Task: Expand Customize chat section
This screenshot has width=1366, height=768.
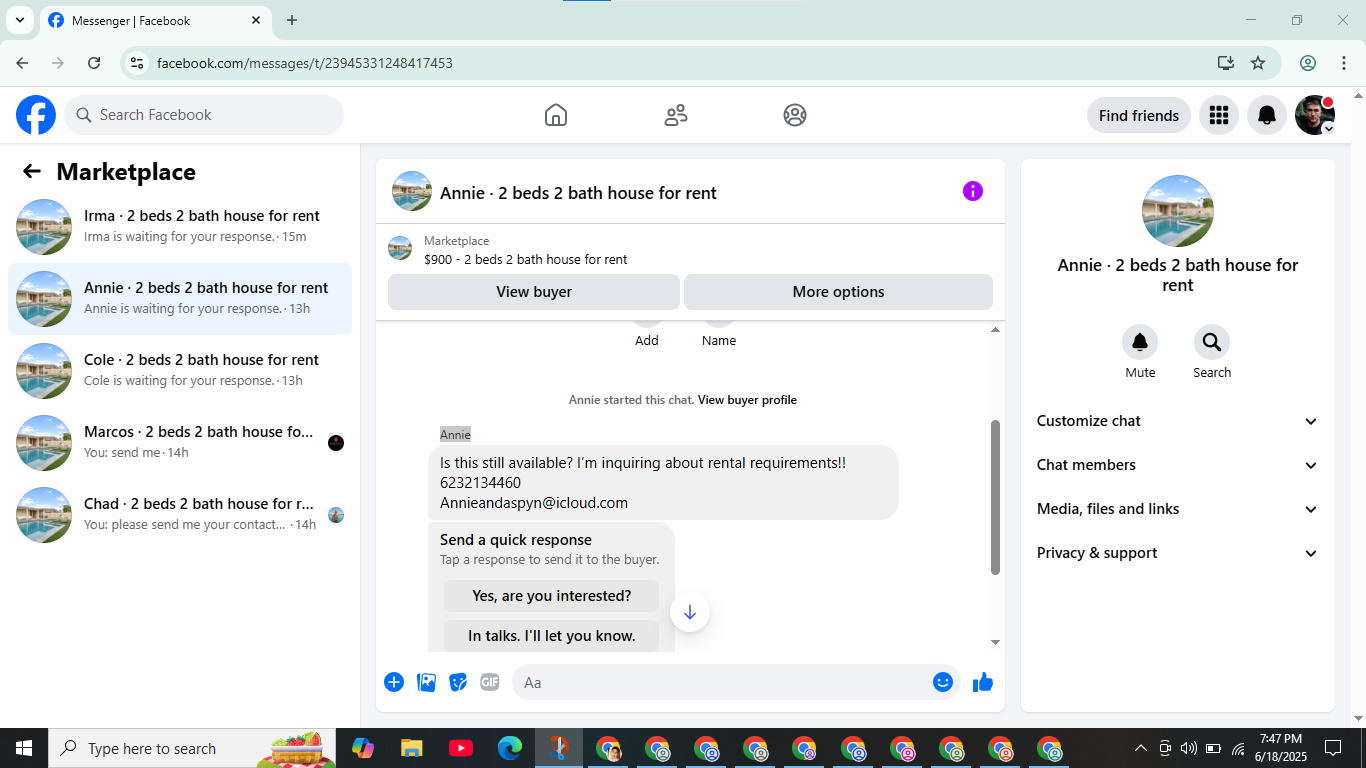Action: (x=1178, y=421)
